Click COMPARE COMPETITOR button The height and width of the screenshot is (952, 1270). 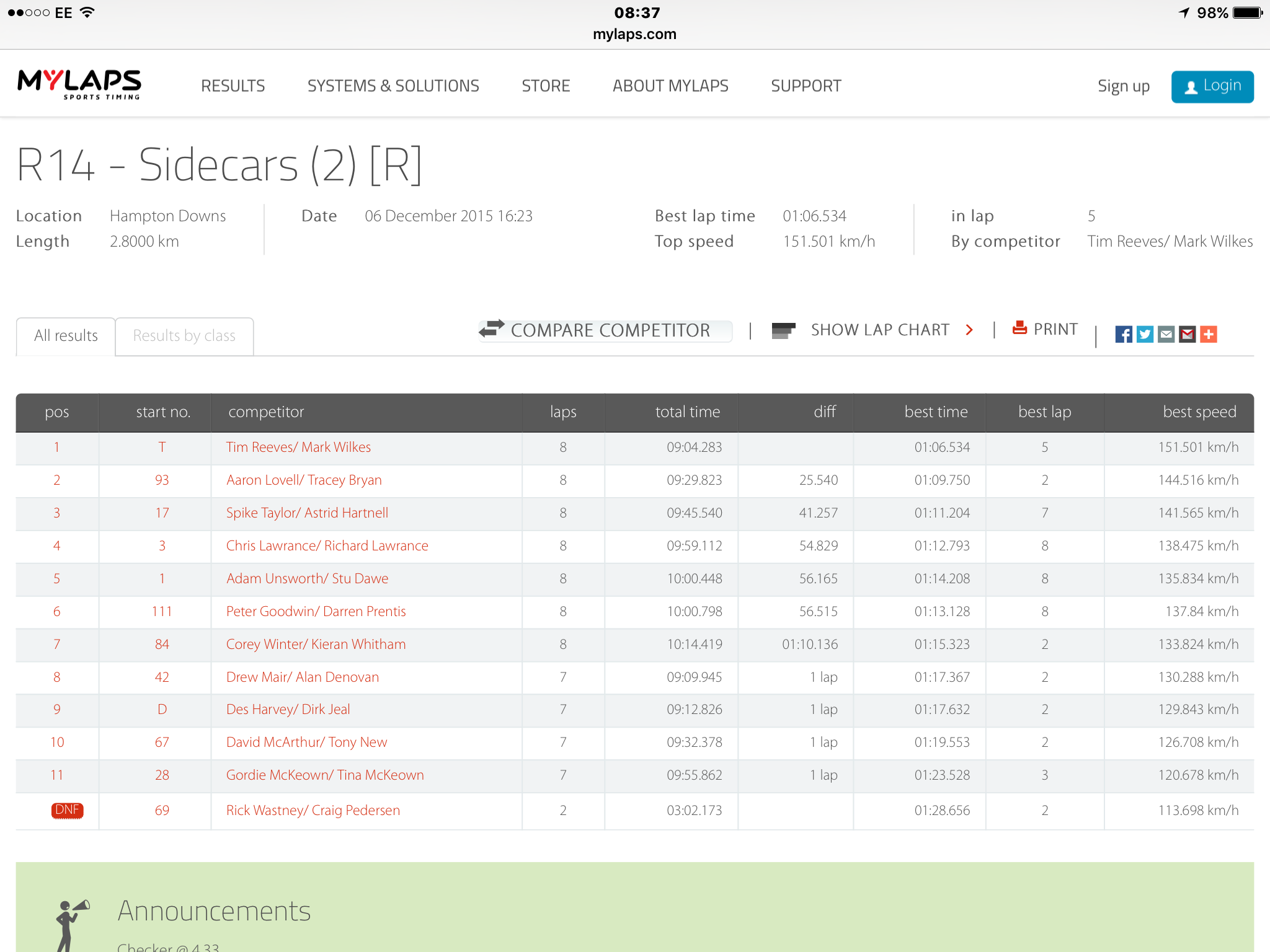(x=605, y=330)
